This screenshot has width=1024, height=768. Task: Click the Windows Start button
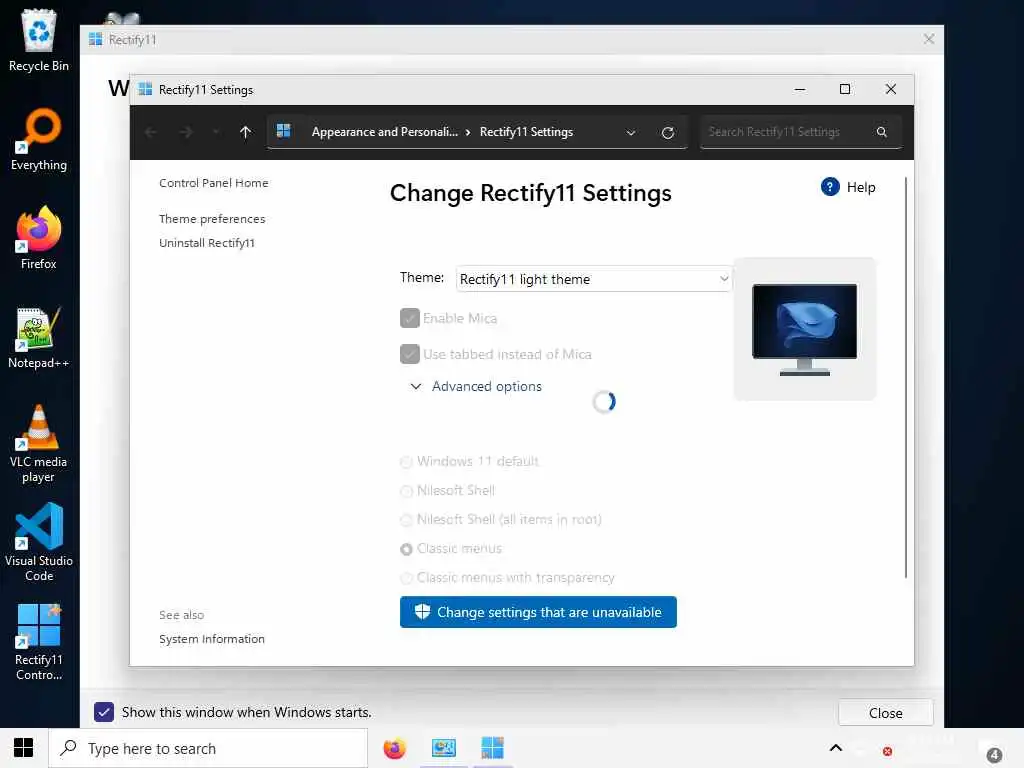click(x=24, y=748)
